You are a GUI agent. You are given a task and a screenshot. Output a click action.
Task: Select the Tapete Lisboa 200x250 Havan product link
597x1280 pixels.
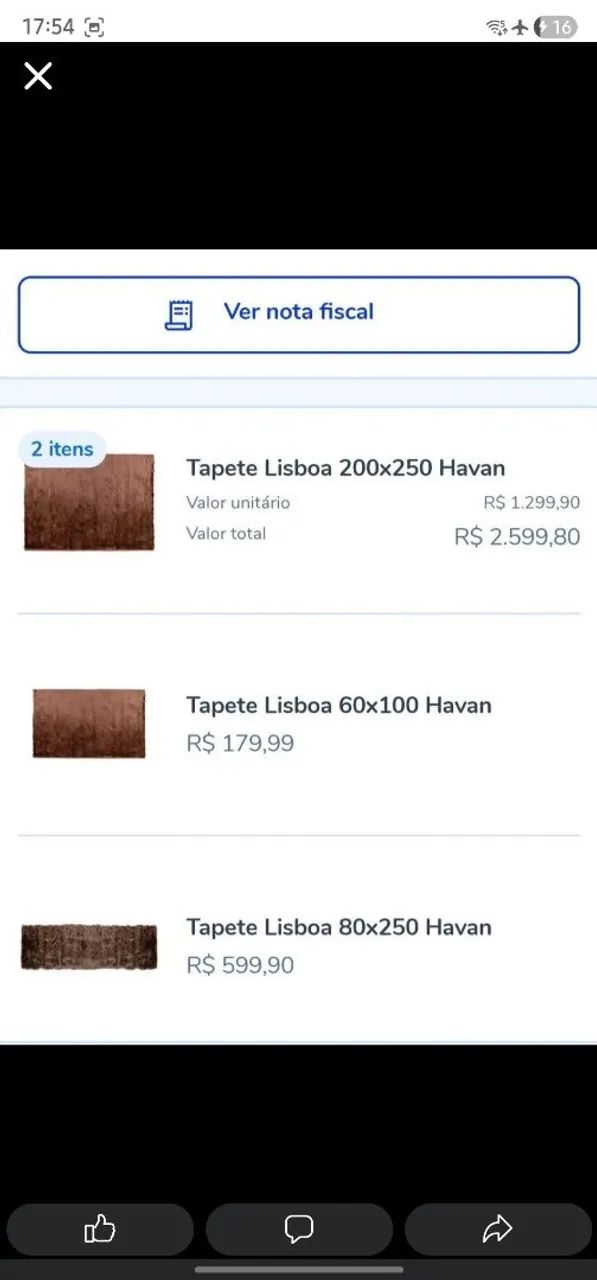tap(345, 468)
